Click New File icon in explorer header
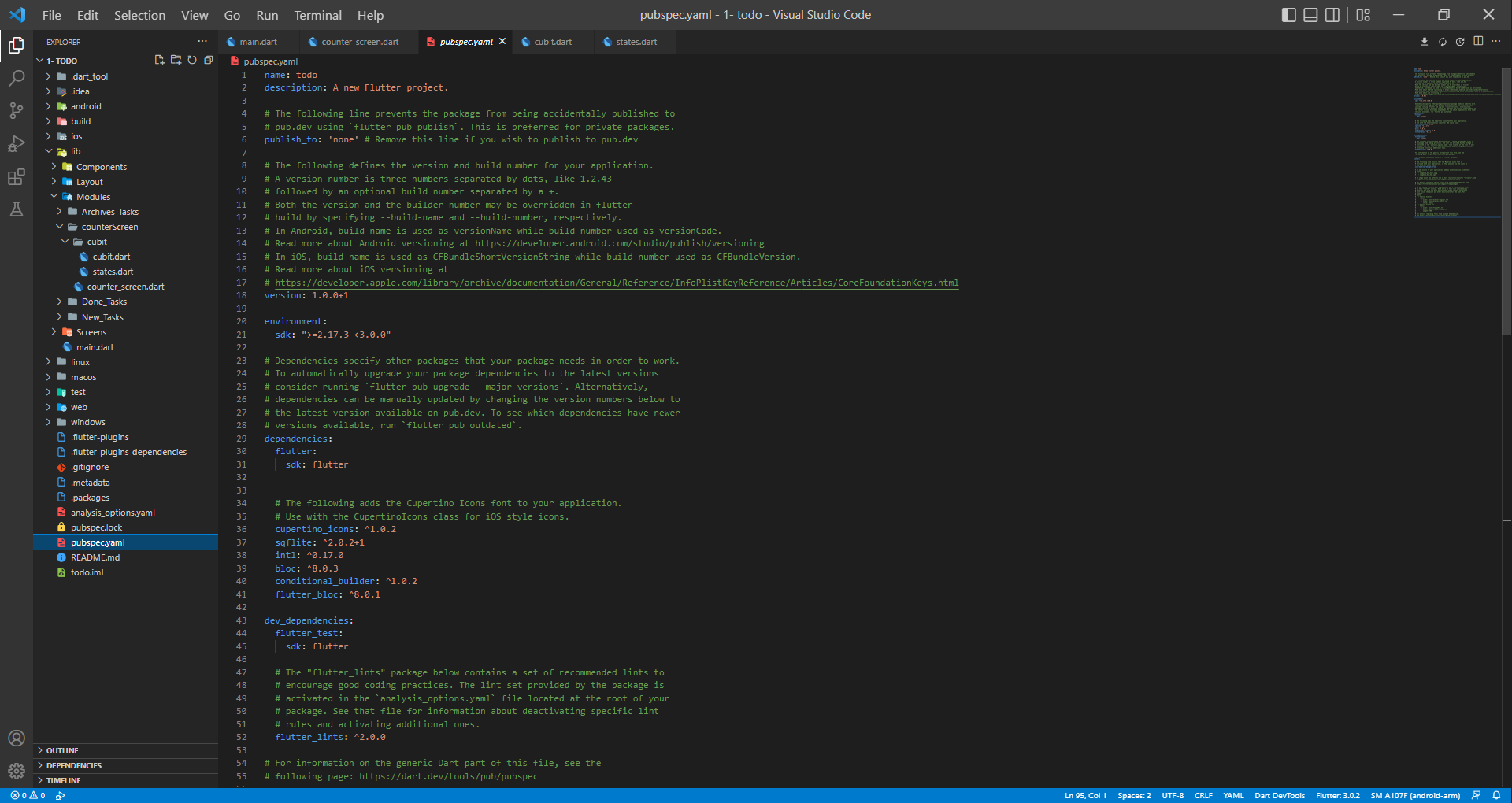This screenshot has width=1512, height=803. click(x=159, y=60)
